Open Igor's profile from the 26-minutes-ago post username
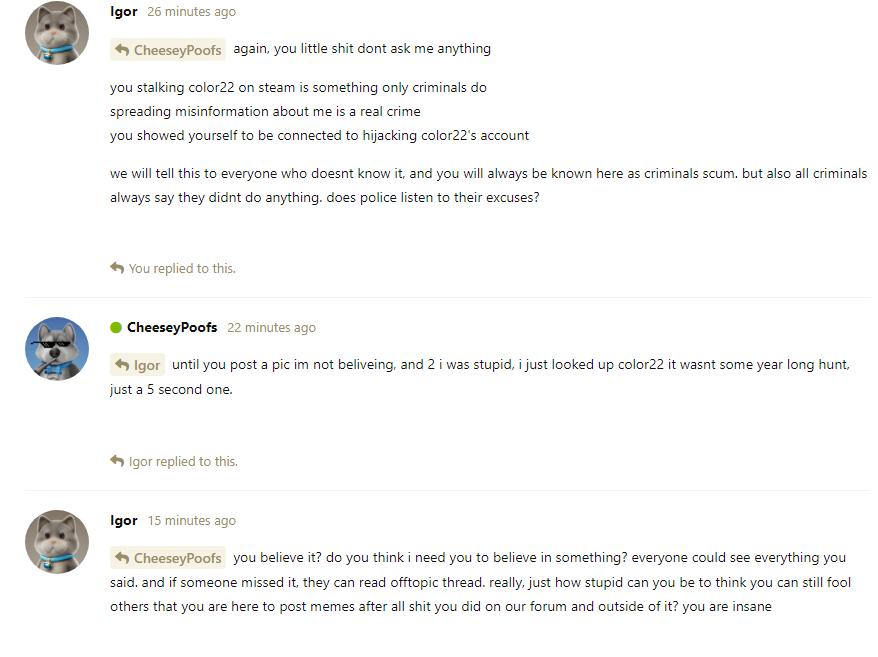This screenshot has height=657, width=878. [x=124, y=12]
